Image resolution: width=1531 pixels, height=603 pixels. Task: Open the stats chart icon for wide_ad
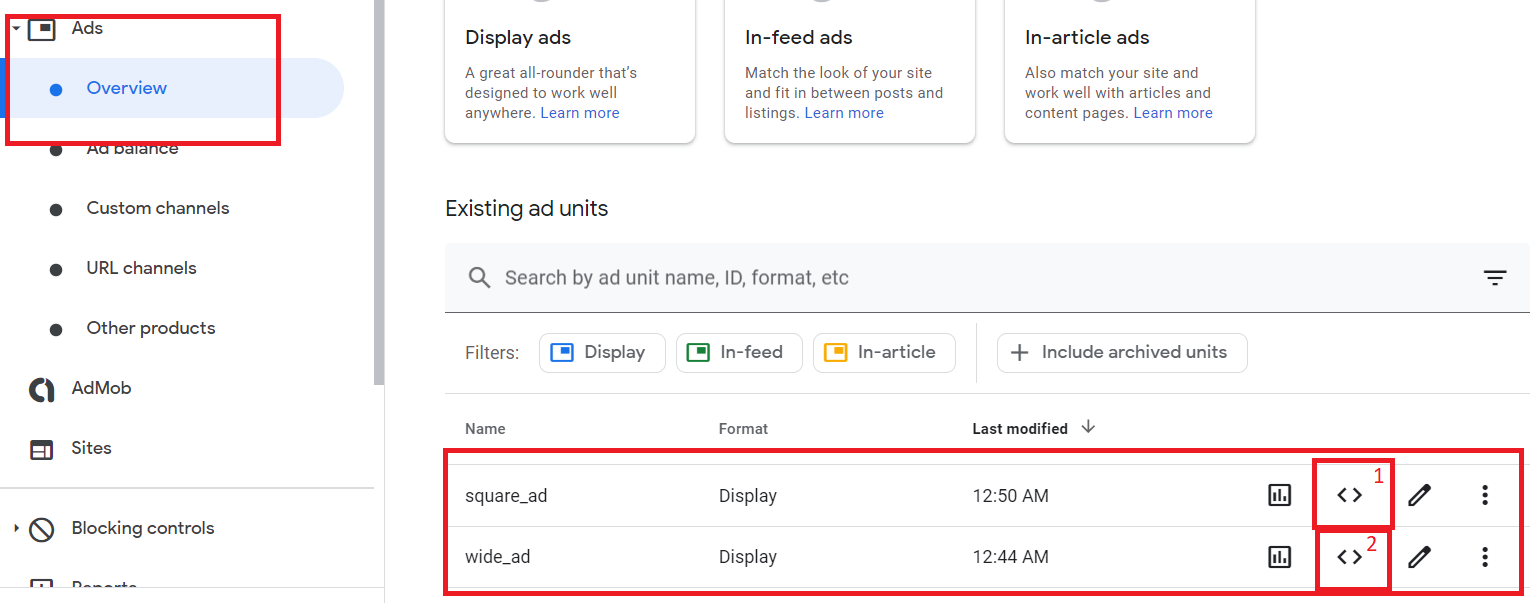1279,557
